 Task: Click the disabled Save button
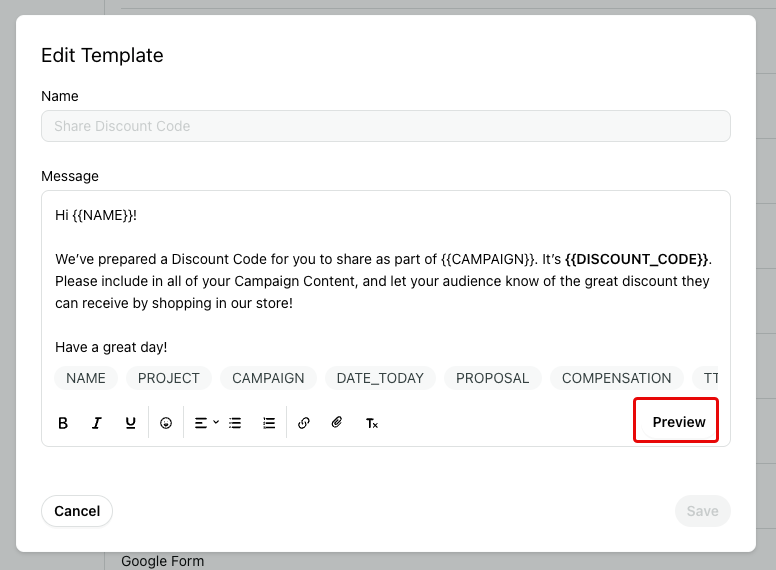(x=702, y=511)
